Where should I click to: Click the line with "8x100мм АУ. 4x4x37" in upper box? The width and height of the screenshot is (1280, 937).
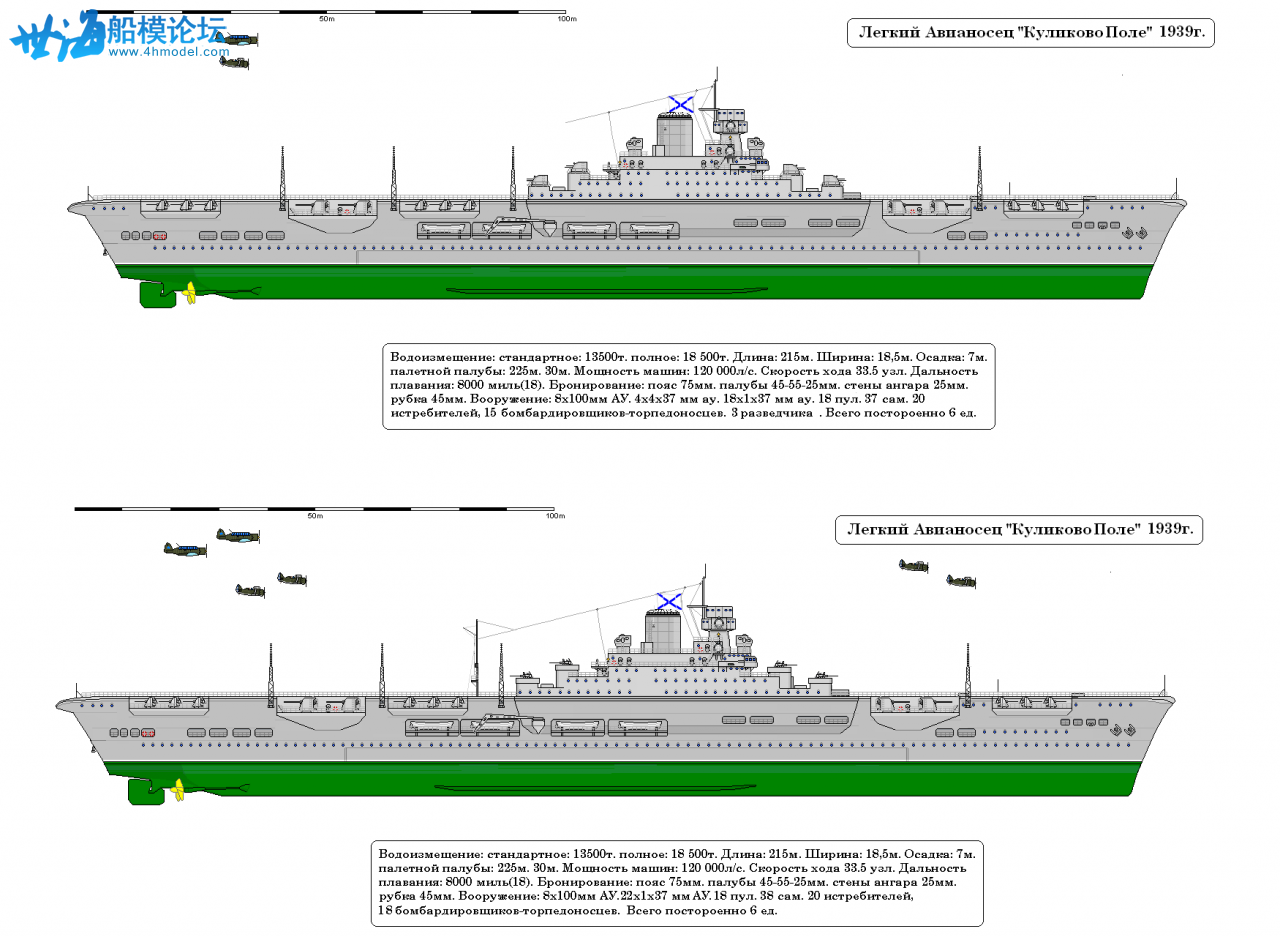[658, 399]
